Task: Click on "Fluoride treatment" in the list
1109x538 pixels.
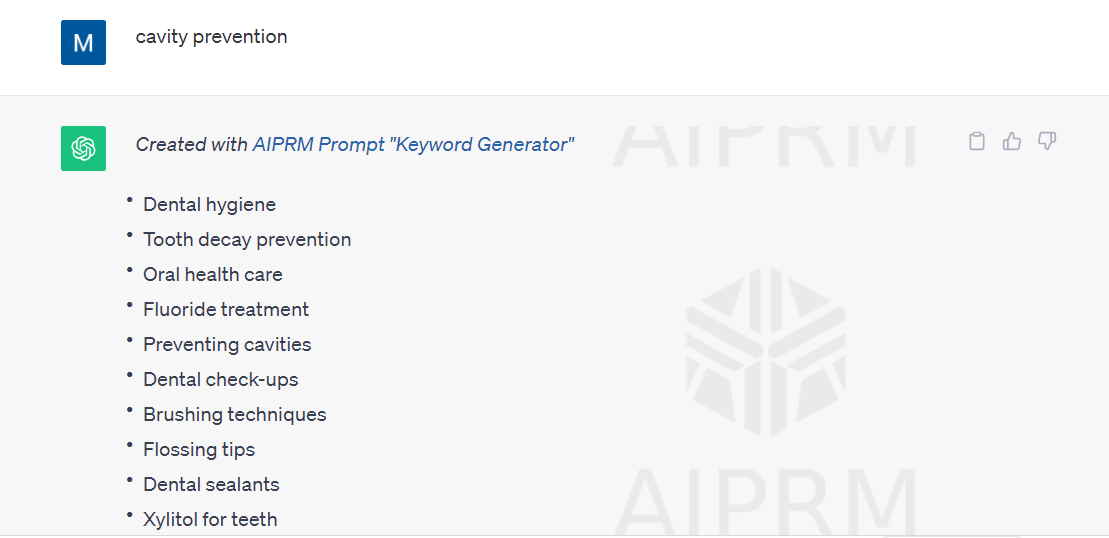Action: [x=226, y=309]
